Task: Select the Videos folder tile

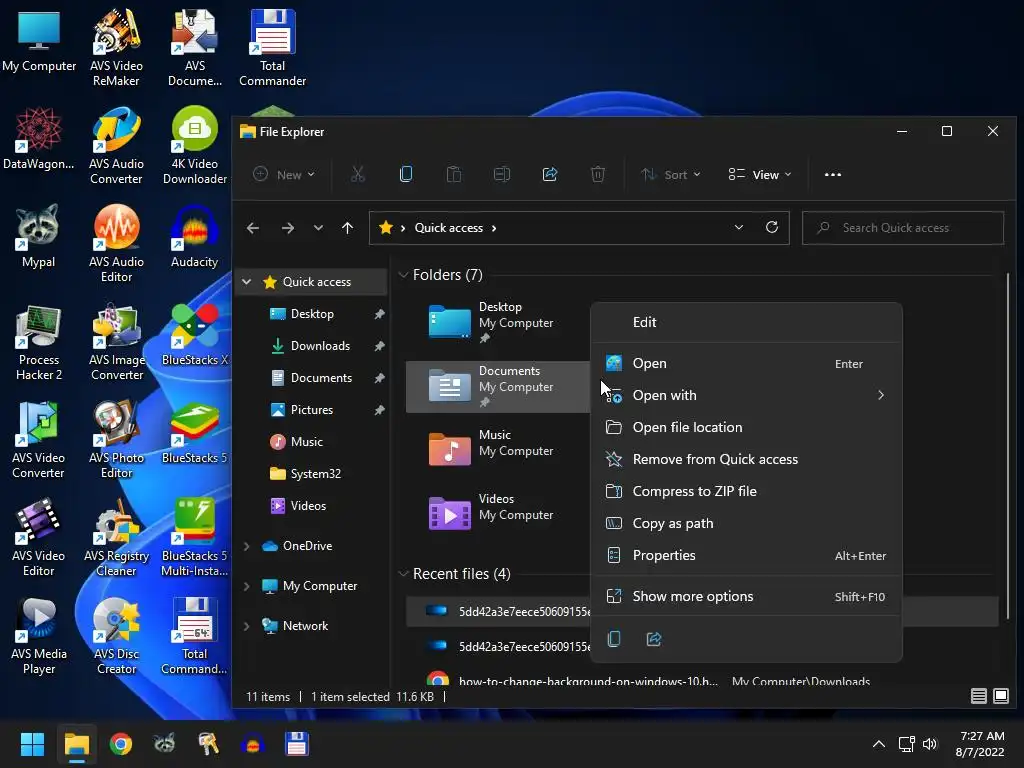Action: pos(498,514)
